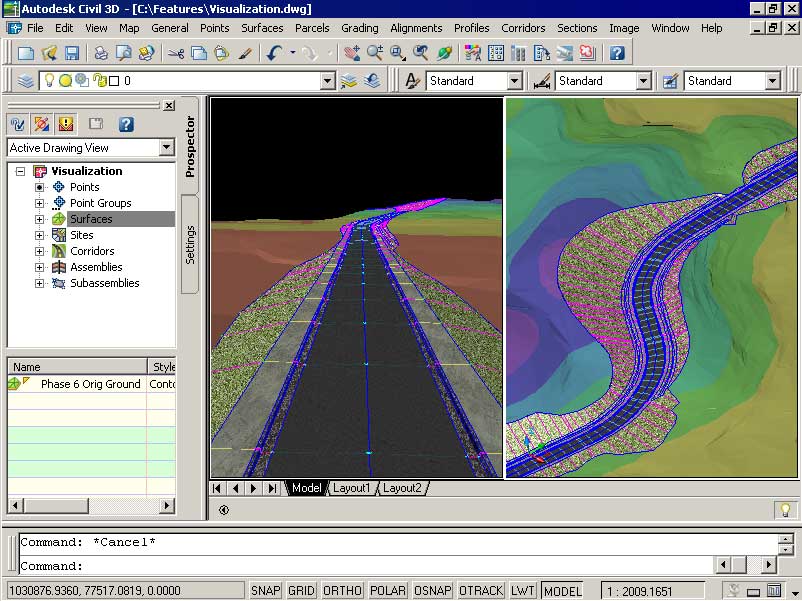
Task: Click the Undo arrow icon
Action: (x=274, y=53)
